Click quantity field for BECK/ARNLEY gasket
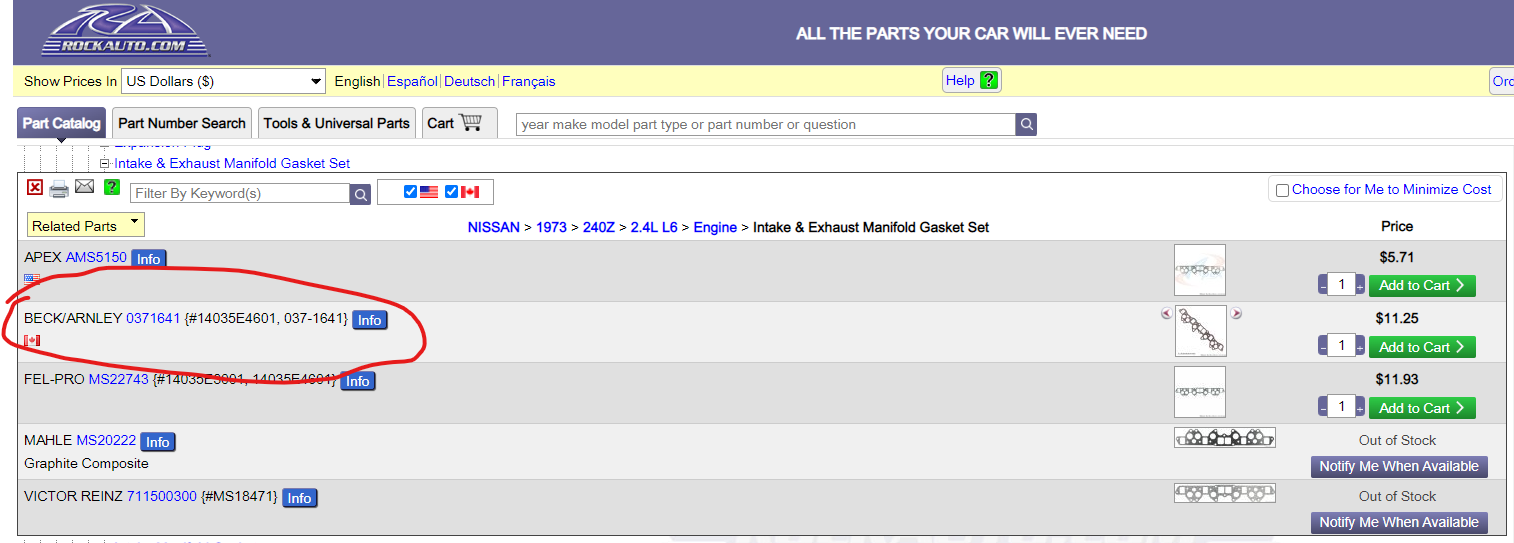The width and height of the screenshot is (1514, 543). point(1341,346)
